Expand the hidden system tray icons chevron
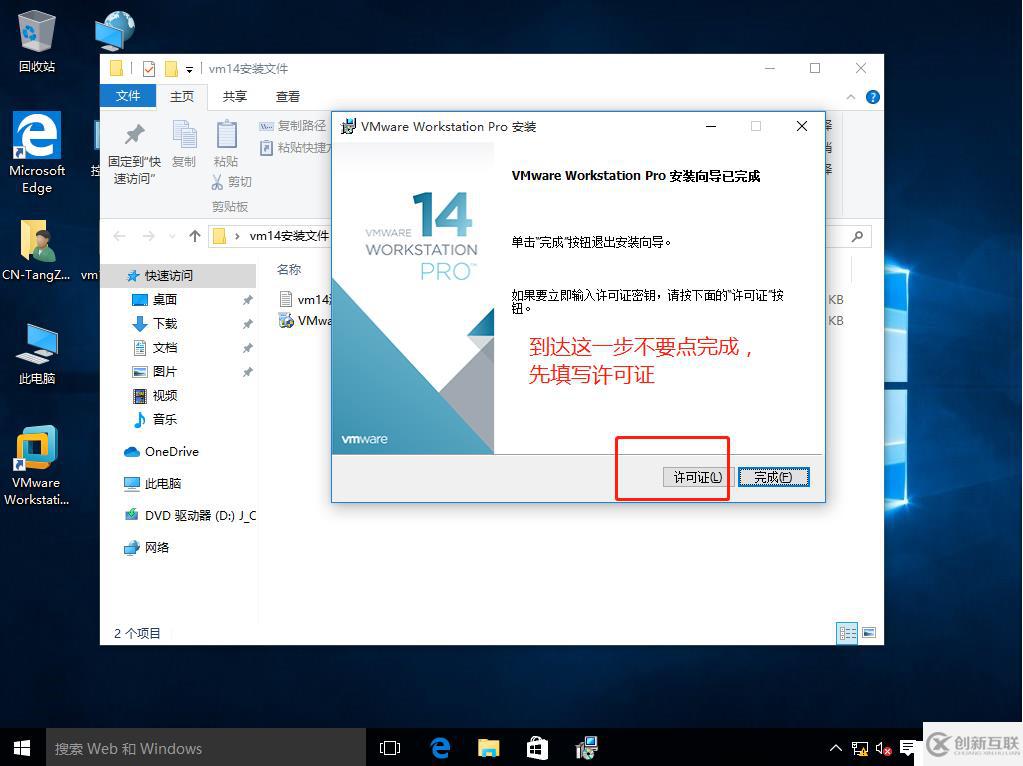Image resolution: width=1023 pixels, height=766 pixels. [x=836, y=748]
